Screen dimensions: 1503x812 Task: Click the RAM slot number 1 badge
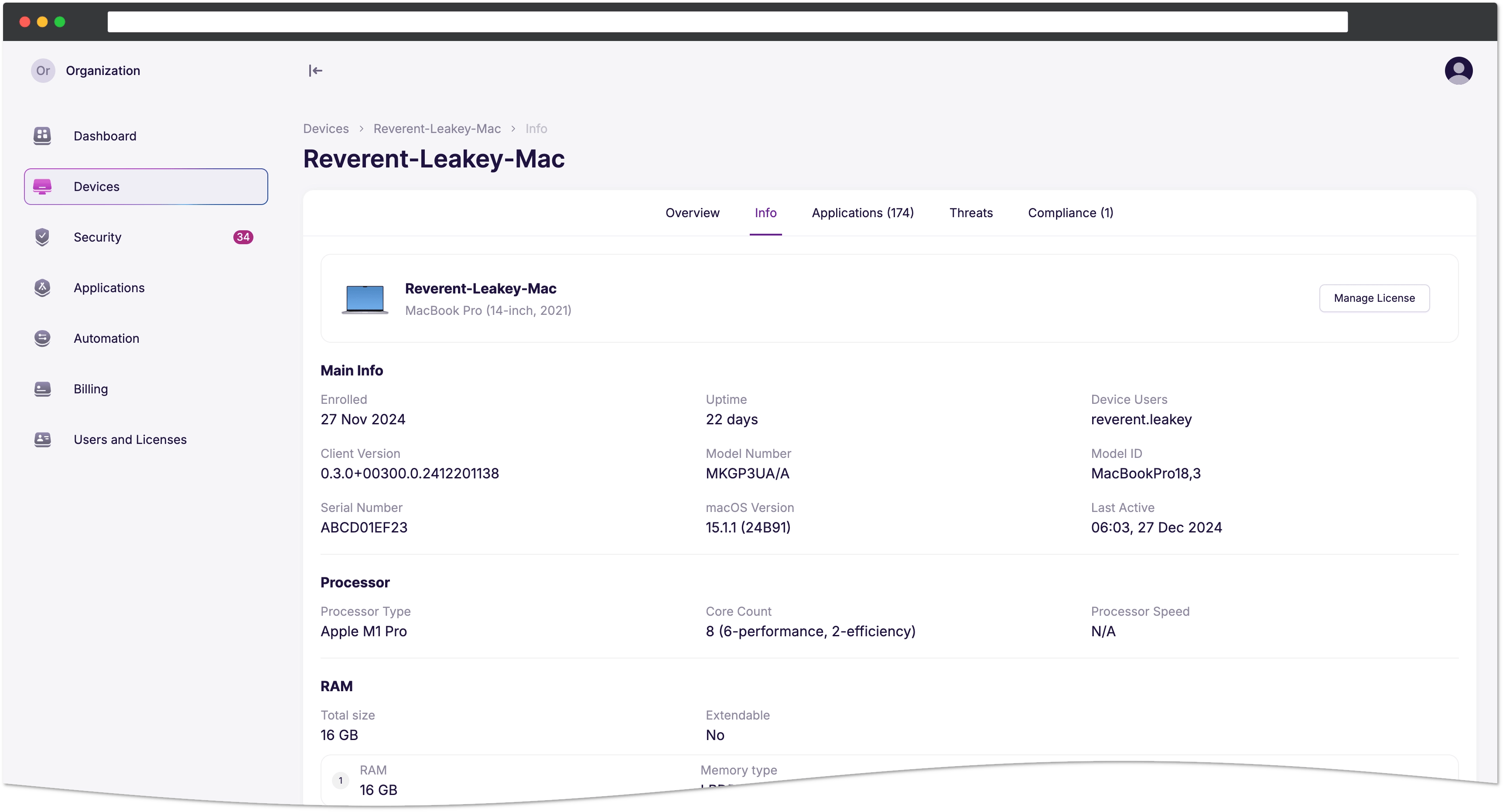coord(340,781)
